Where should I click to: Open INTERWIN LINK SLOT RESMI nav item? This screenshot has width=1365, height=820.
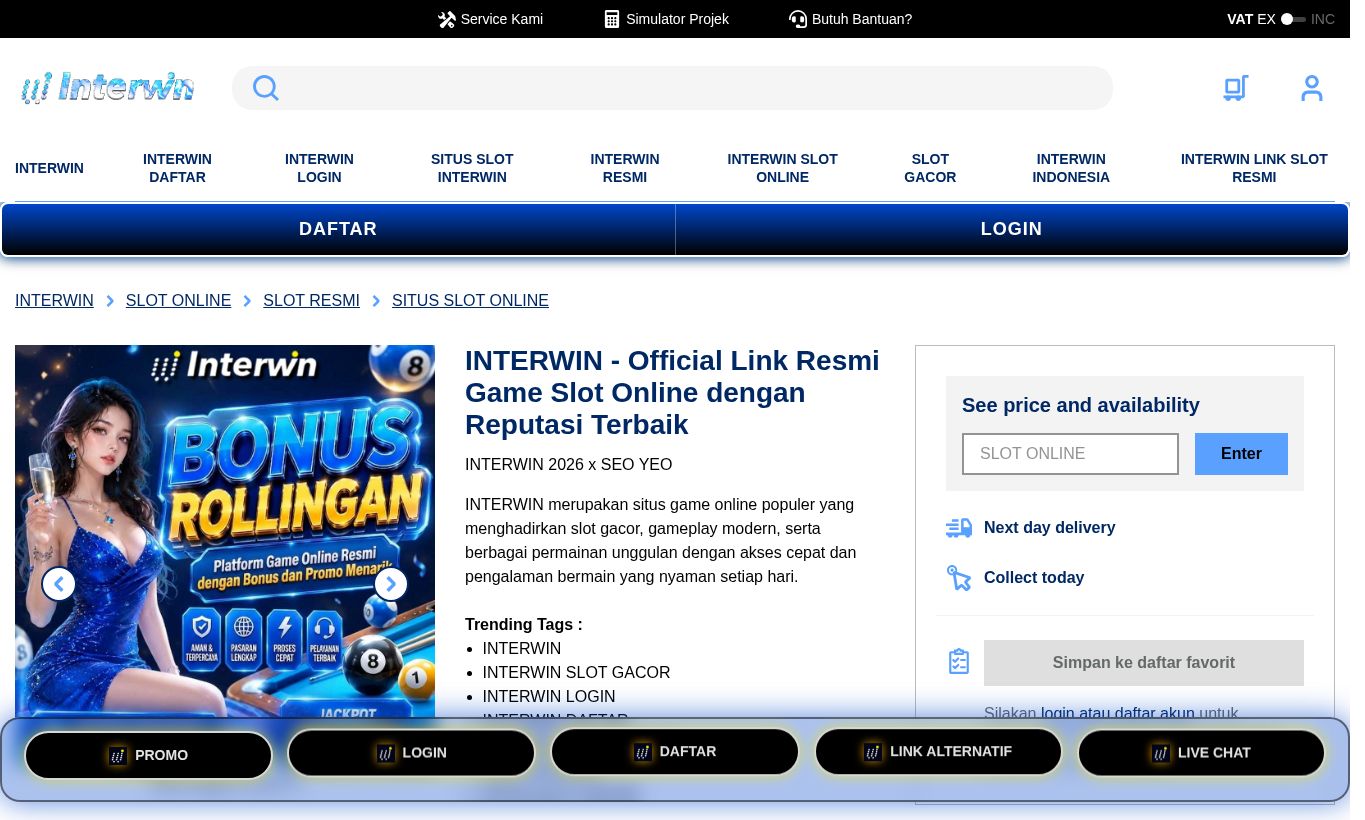(1254, 168)
